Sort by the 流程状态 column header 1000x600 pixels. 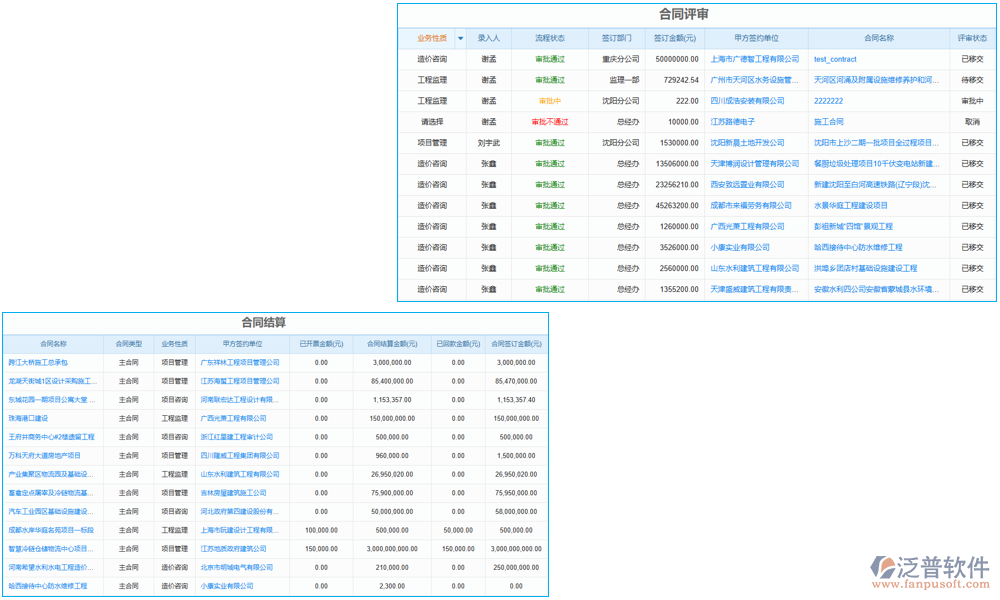point(549,39)
